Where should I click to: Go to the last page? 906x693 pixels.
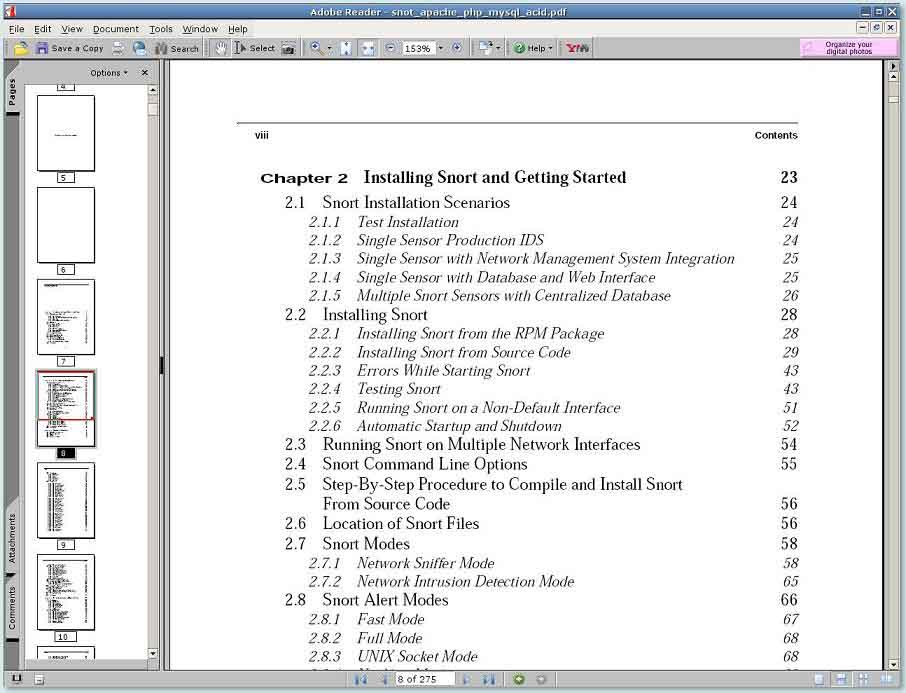pos(489,680)
